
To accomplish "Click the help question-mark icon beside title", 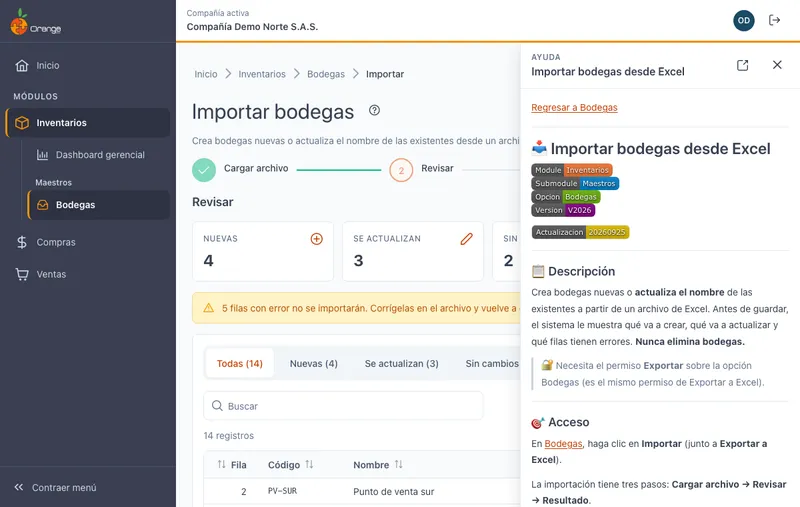I will (374, 110).
